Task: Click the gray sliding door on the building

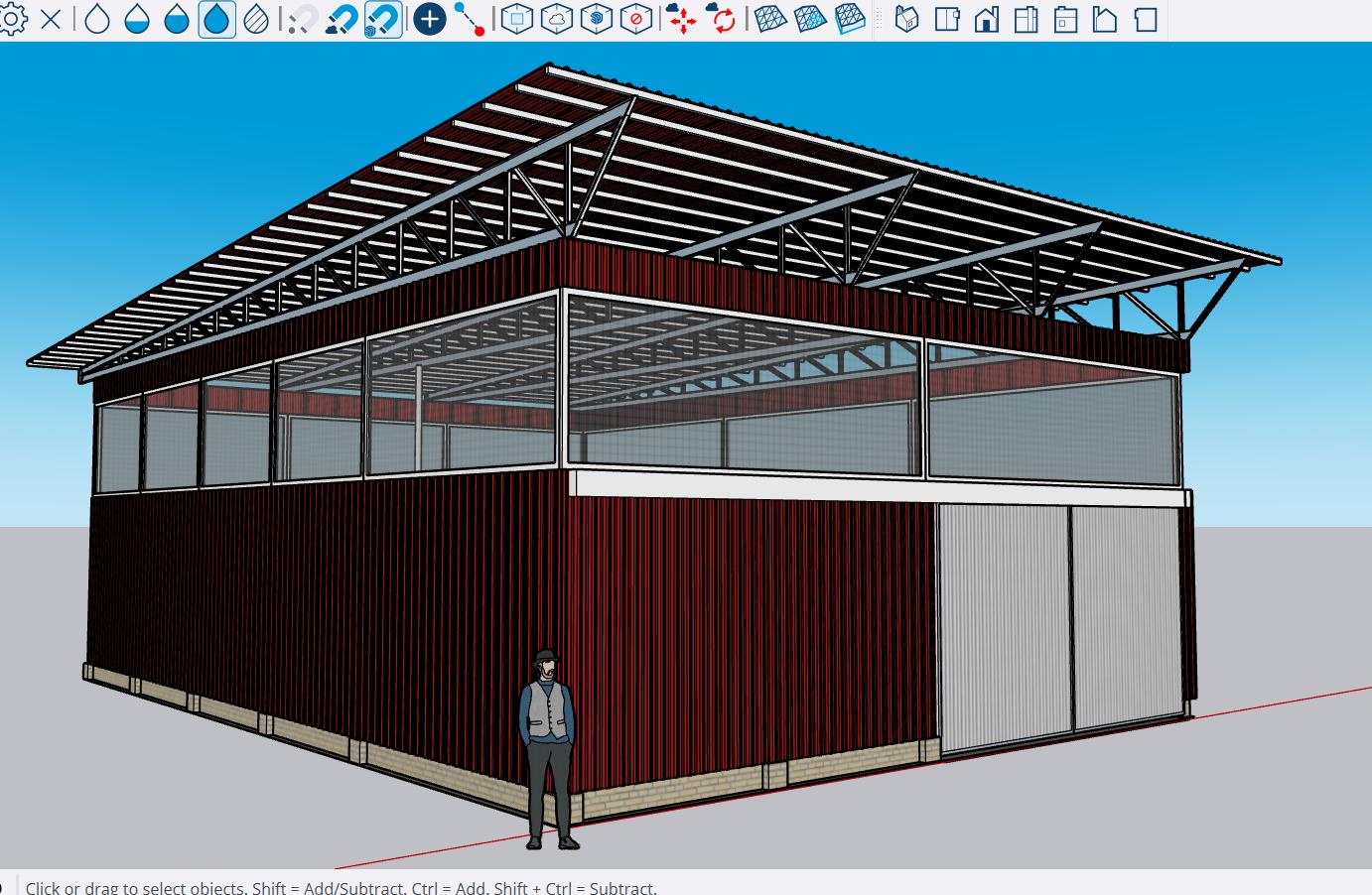Action: tap(1003, 625)
